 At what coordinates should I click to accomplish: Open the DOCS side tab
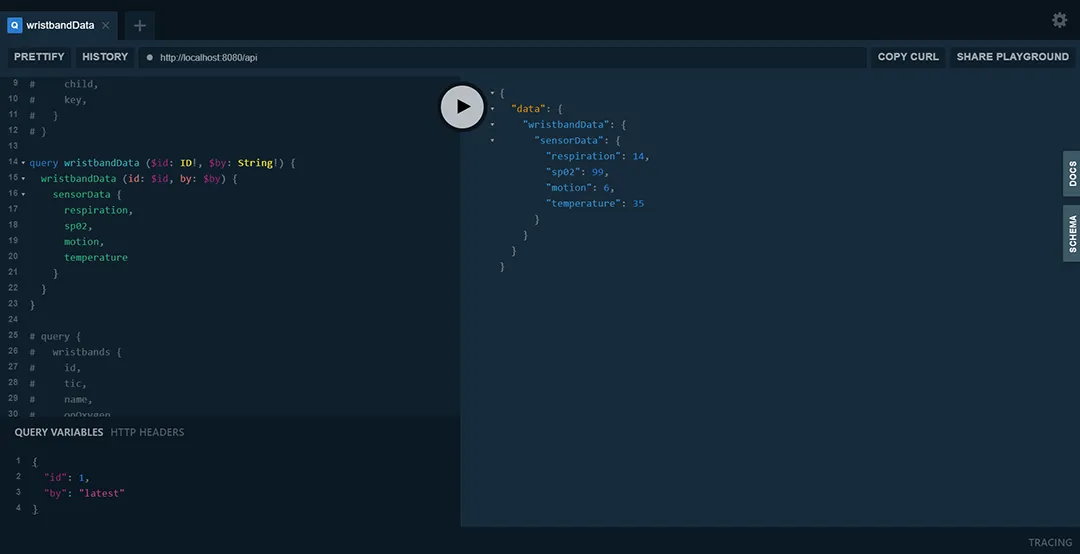click(x=1072, y=174)
